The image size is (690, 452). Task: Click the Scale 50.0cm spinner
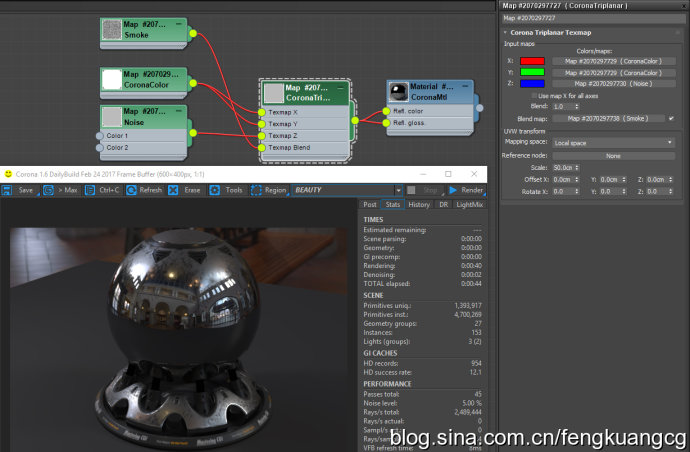tap(577, 168)
